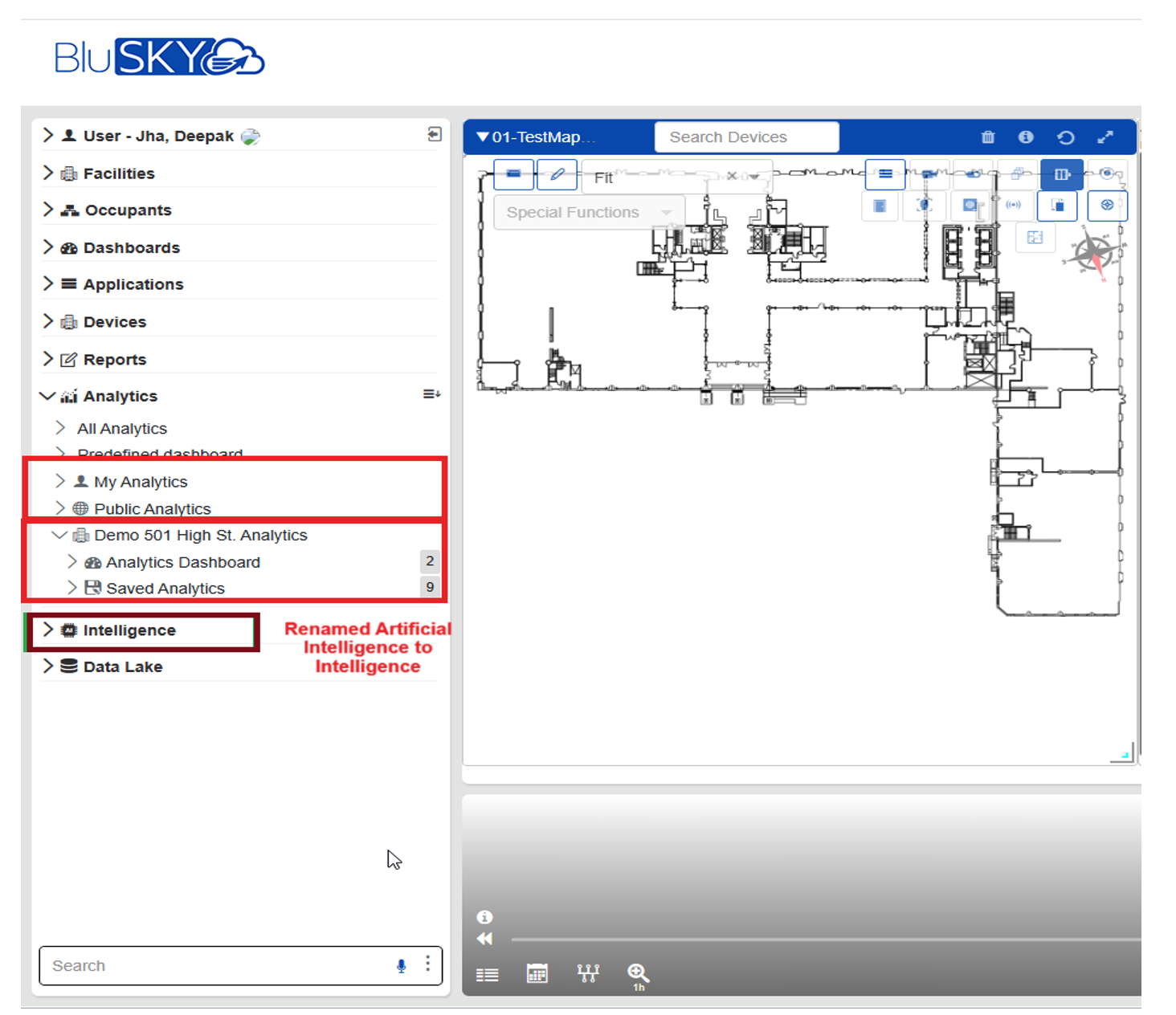Open the Fit zoom dropdown

point(677,177)
